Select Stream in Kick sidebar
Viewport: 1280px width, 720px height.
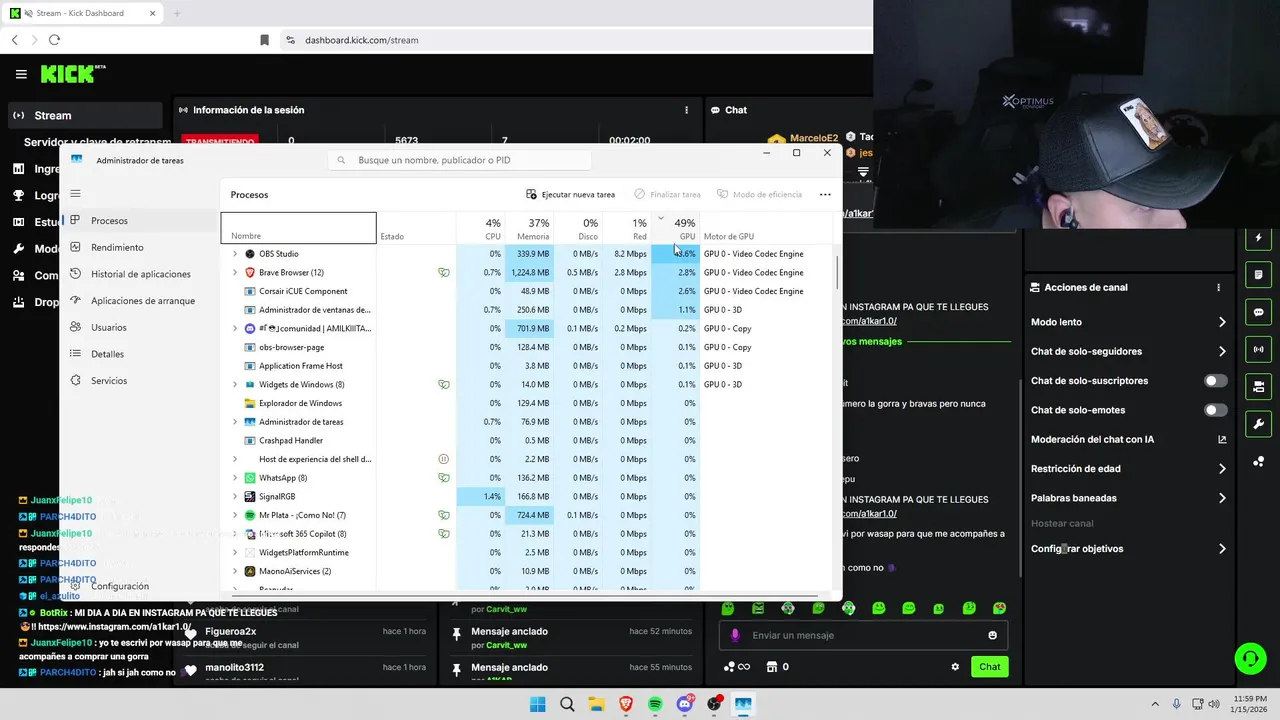tap(84, 115)
